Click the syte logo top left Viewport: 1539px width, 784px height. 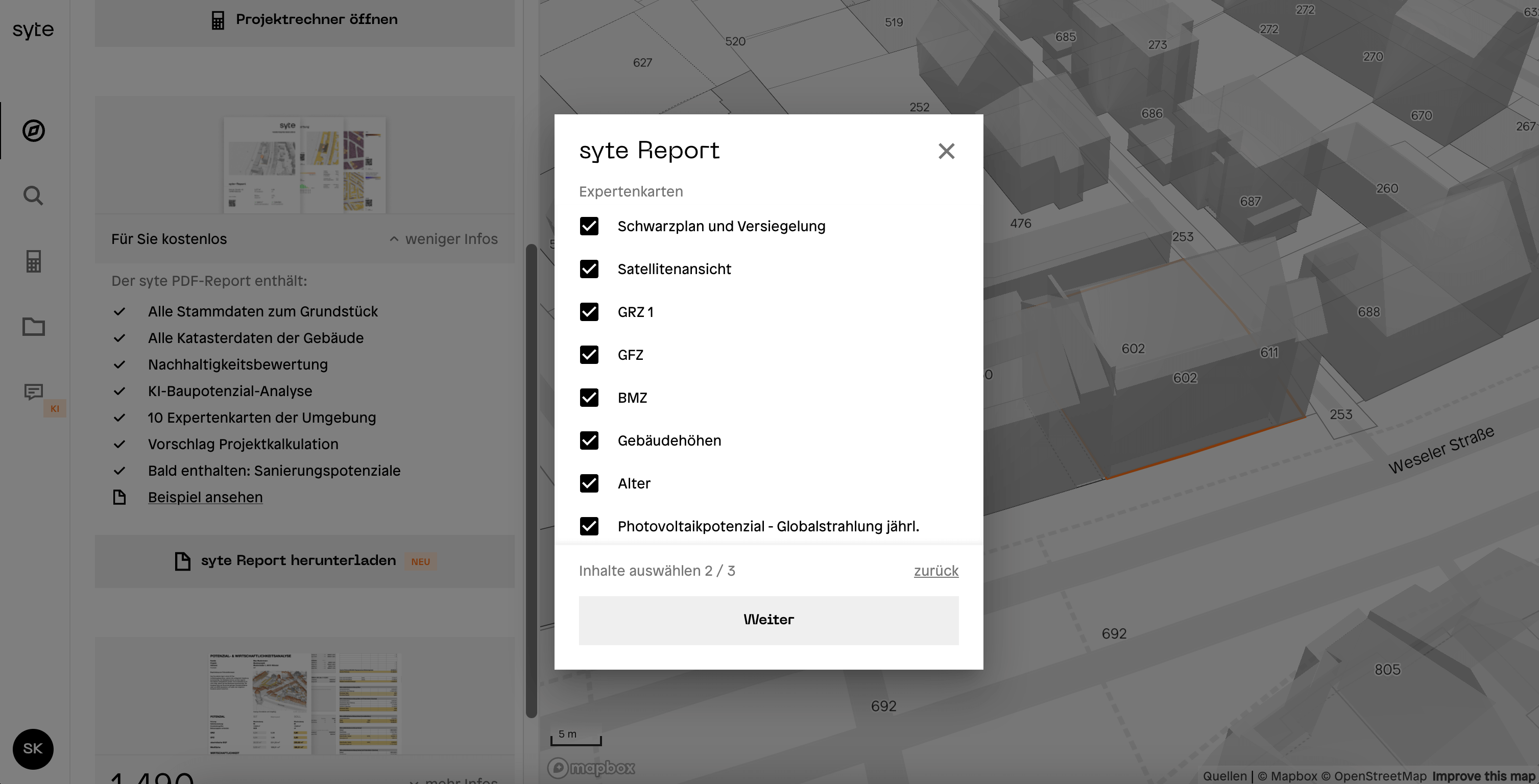coord(34,30)
